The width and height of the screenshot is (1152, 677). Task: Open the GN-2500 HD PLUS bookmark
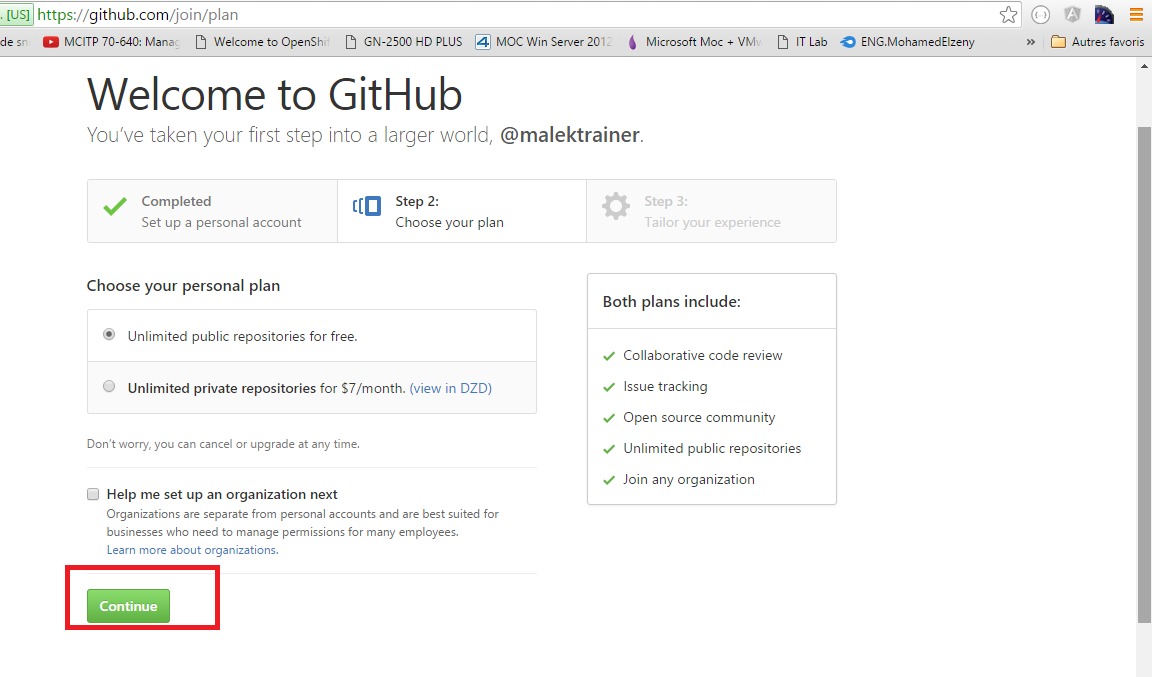click(403, 42)
